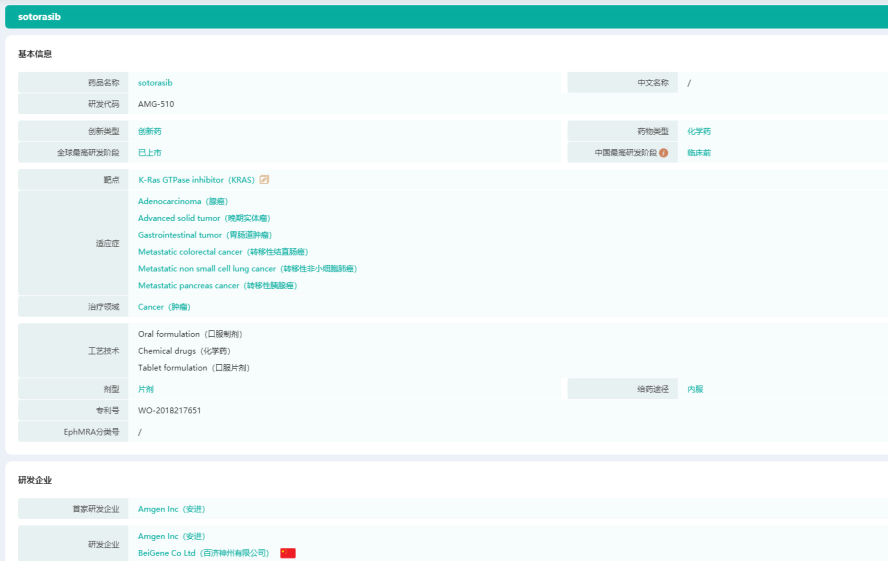Click the EphMRA分类号 field label
The height and width of the screenshot is (561, 888).
click(91, 432)
